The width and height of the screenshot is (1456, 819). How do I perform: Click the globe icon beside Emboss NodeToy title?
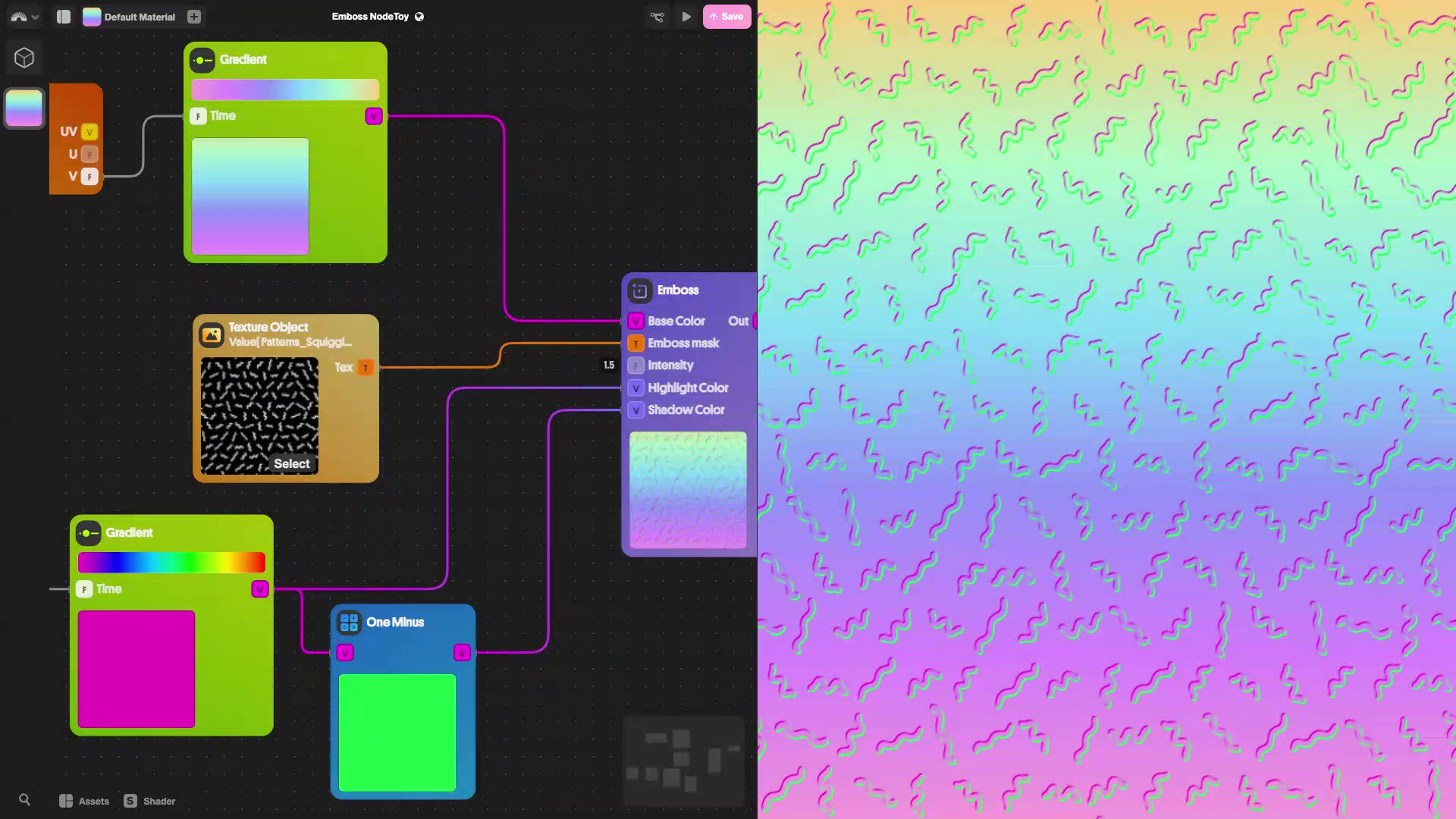(x=419, y=16)
